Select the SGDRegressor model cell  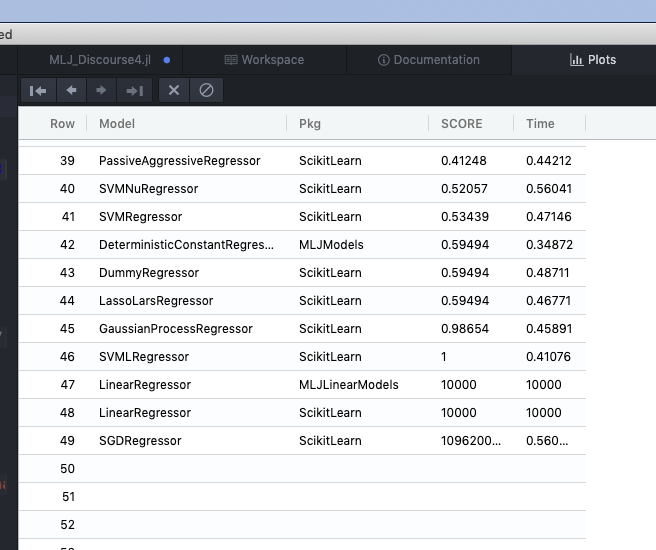[140, 441]
